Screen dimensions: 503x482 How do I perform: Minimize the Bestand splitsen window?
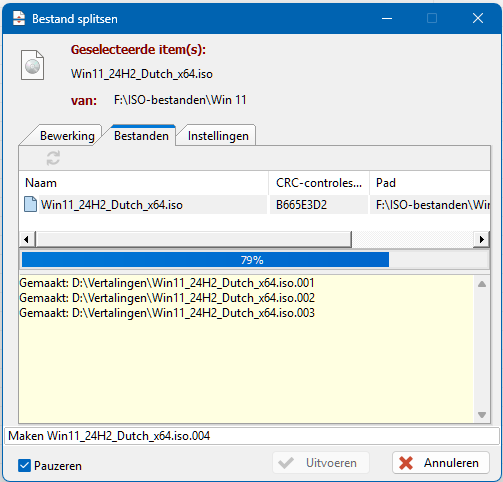pyautogui.click(x=387, y=18)
